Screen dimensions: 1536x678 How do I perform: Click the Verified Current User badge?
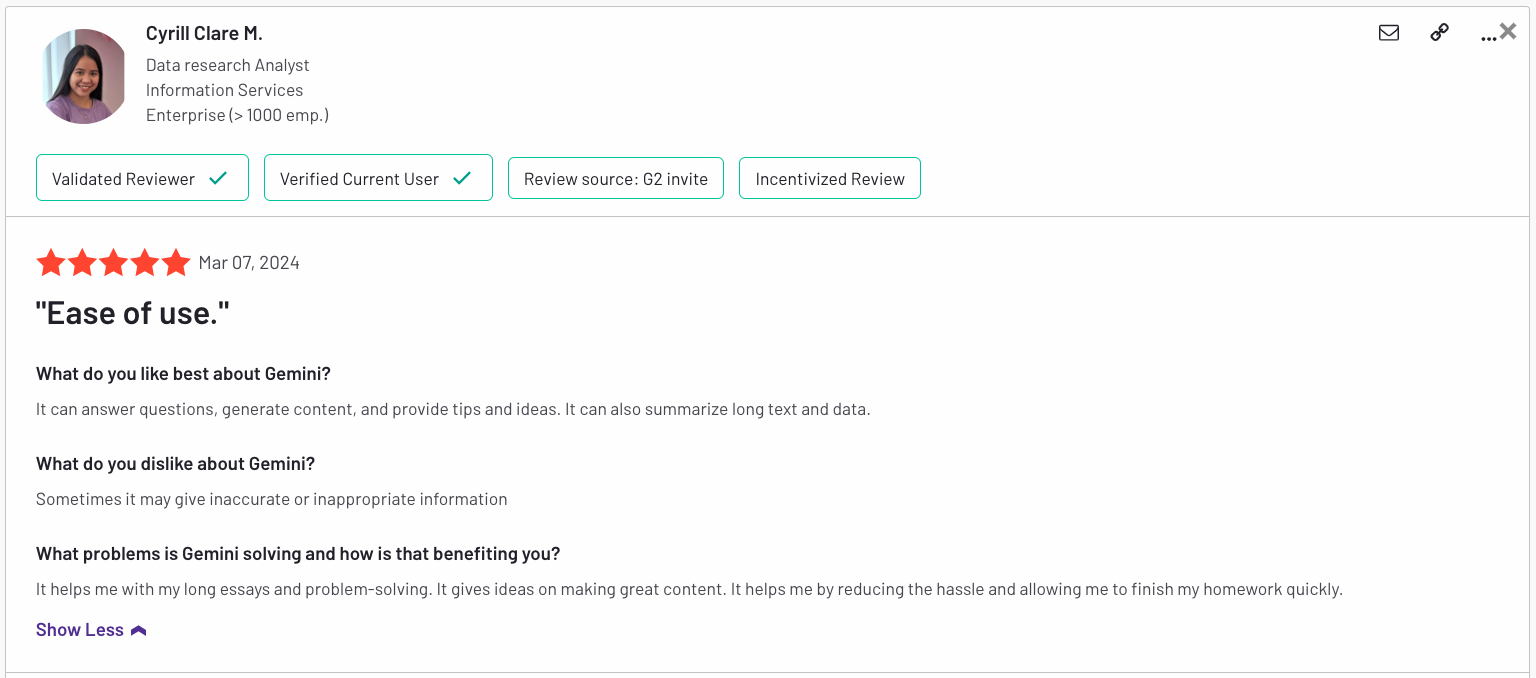[x=378, y=178]
